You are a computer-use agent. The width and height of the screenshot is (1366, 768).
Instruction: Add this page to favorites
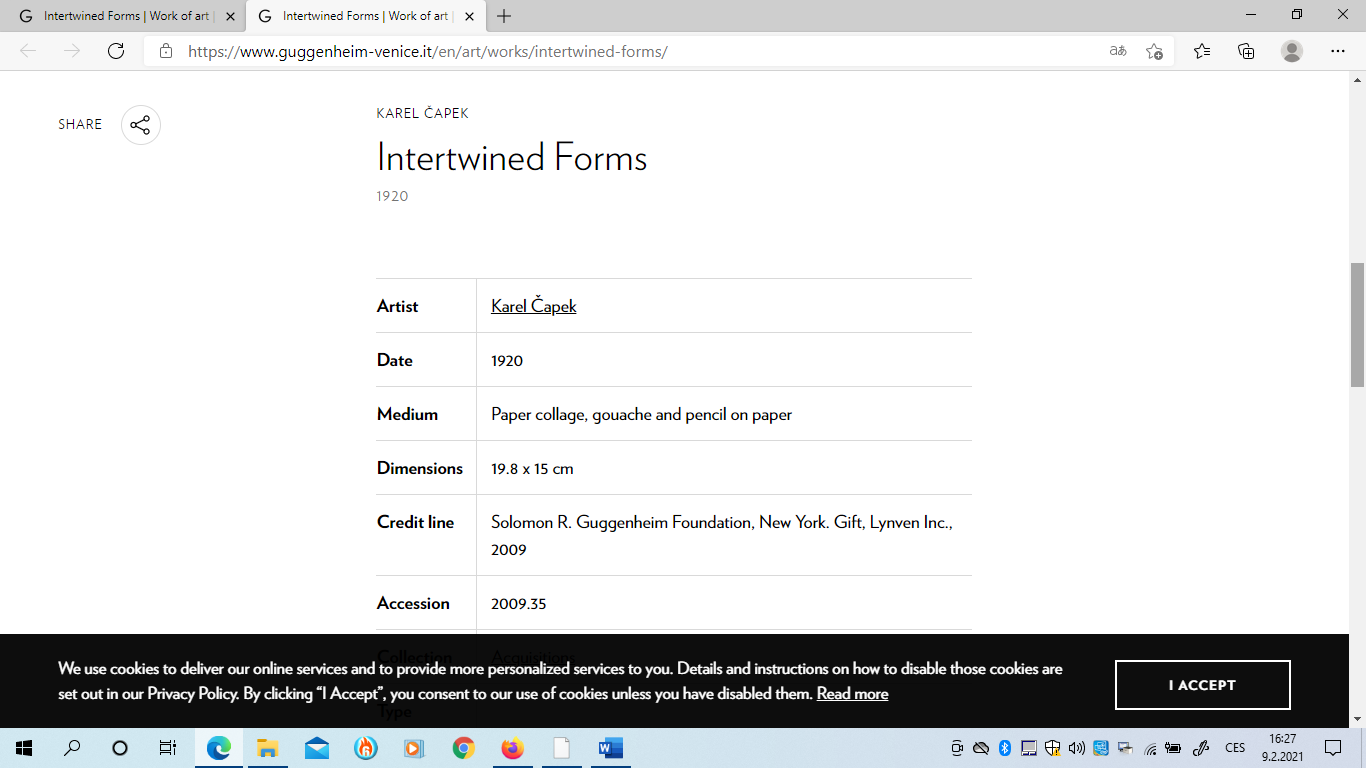tap(1154, 51)
